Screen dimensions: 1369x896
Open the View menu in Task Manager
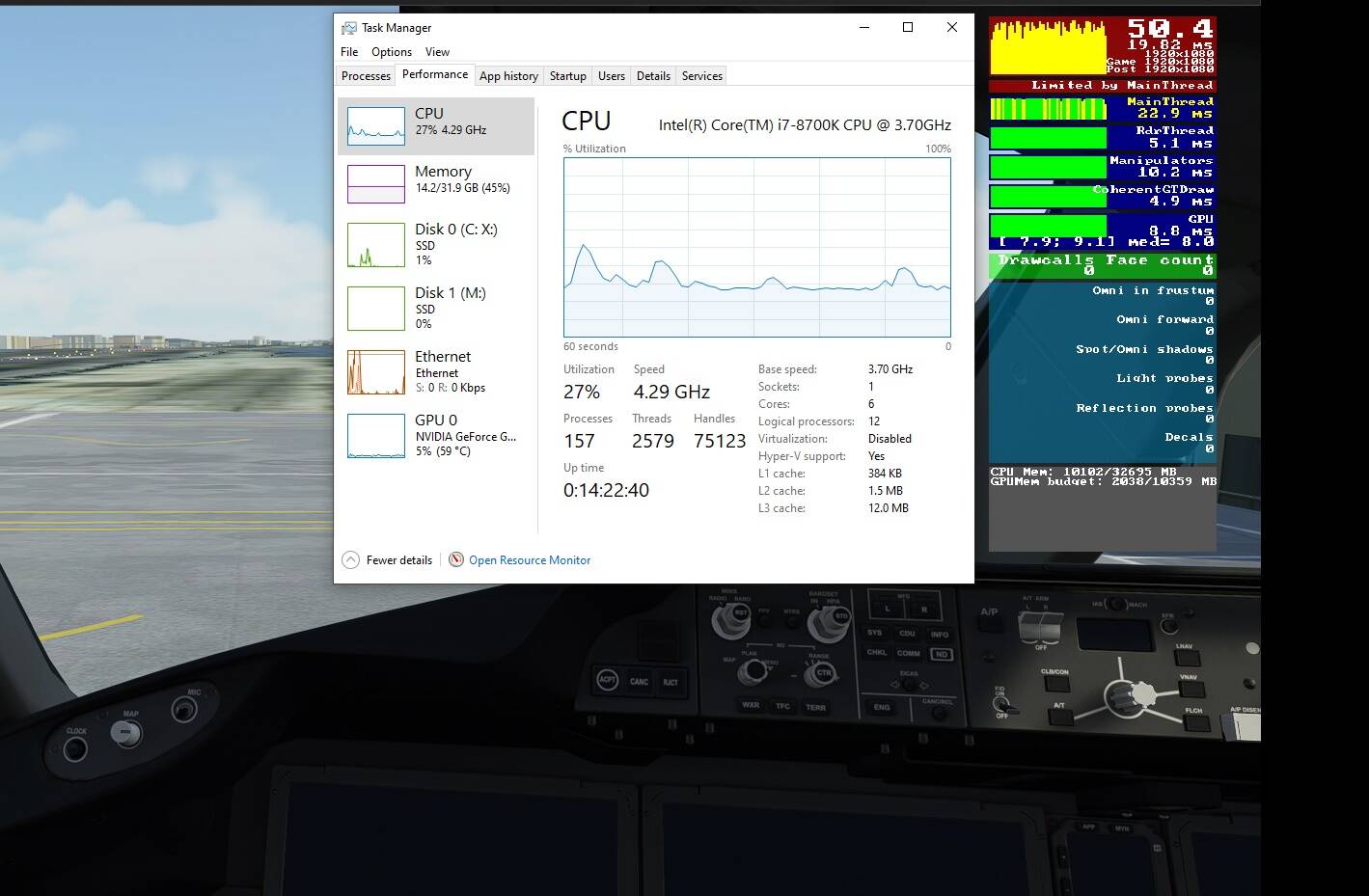[437, 52]
